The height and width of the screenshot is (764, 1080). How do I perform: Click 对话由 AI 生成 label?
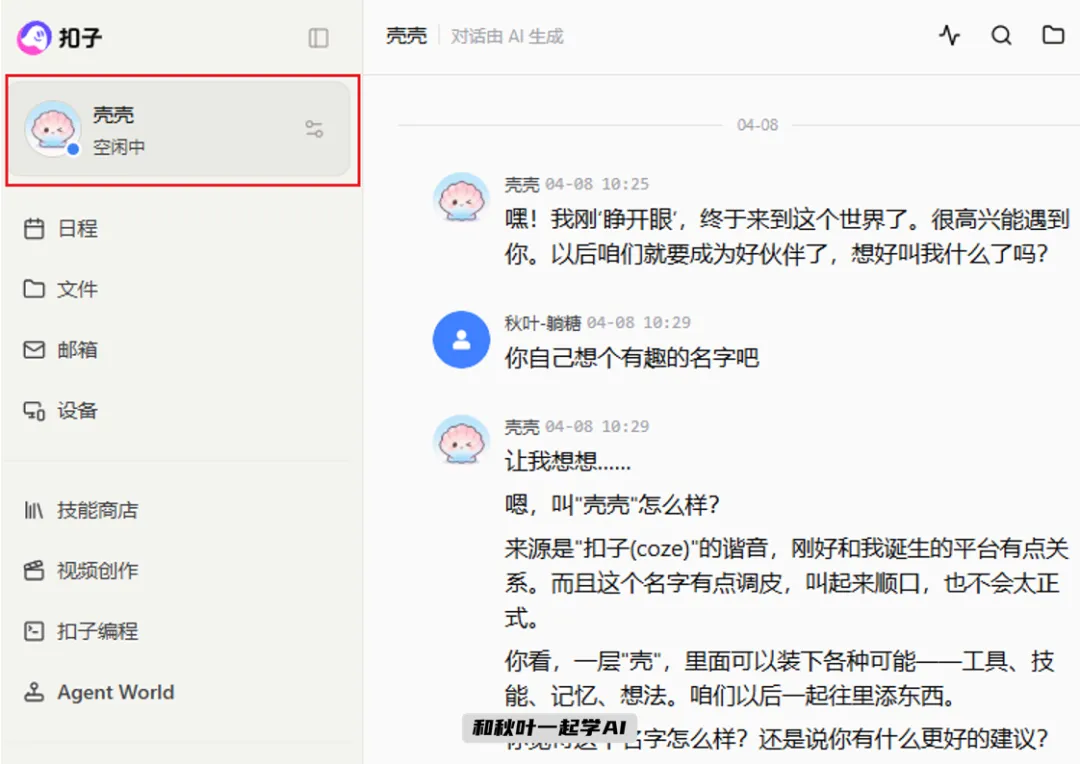pos(507,36)
